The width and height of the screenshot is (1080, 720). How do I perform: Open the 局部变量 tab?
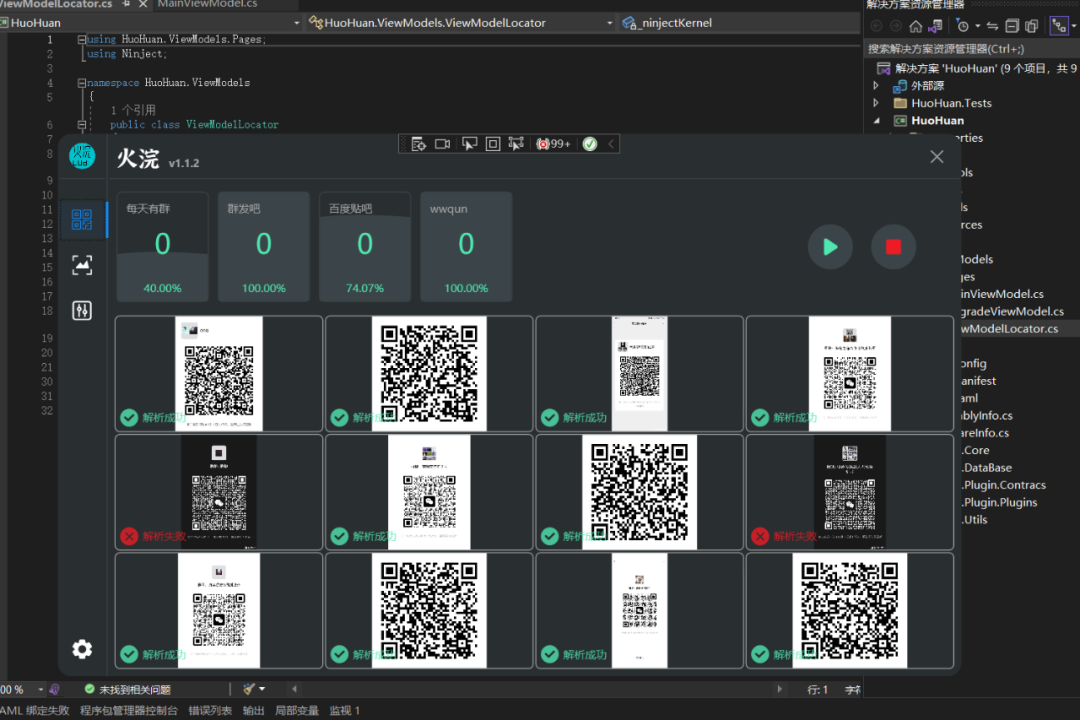(x=297, y=710)
